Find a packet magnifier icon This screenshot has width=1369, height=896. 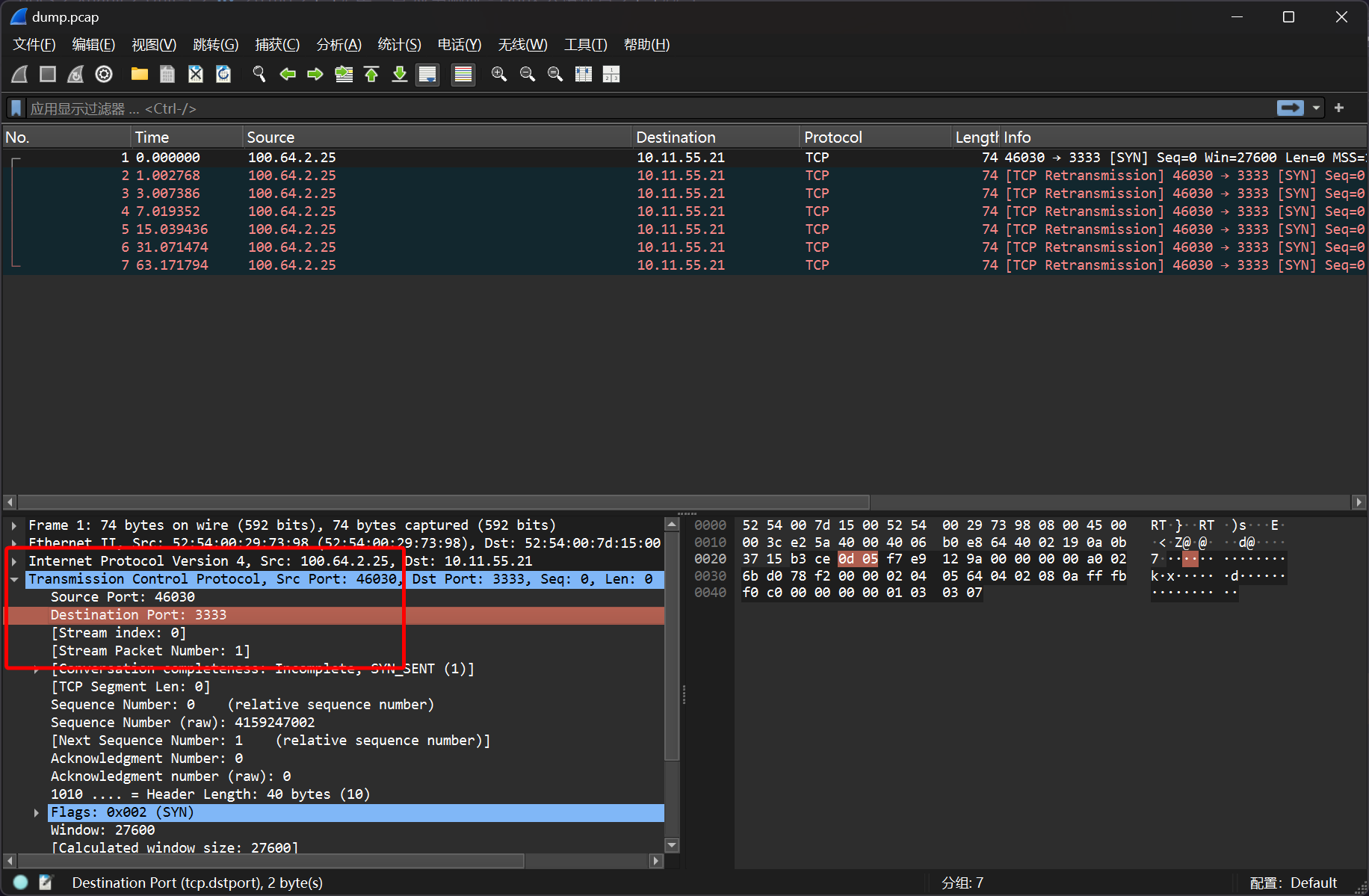coord(259,74)
